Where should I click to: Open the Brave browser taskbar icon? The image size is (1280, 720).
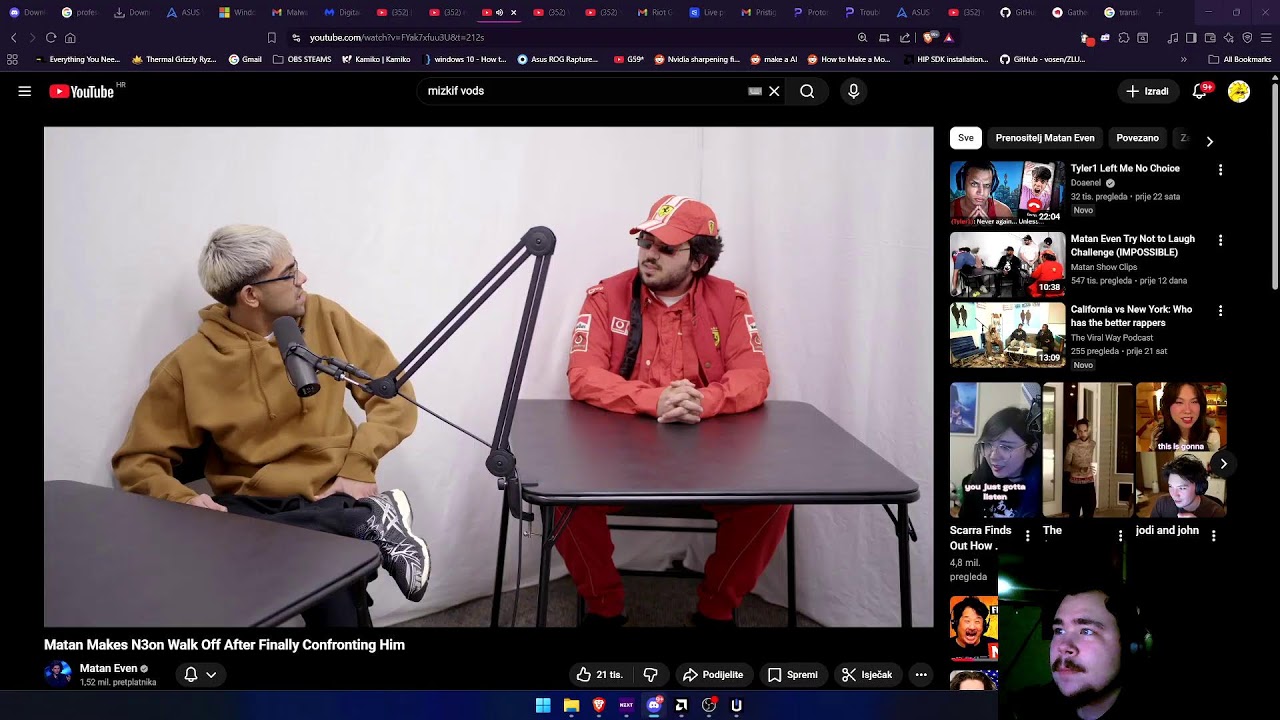pos(599,705)
